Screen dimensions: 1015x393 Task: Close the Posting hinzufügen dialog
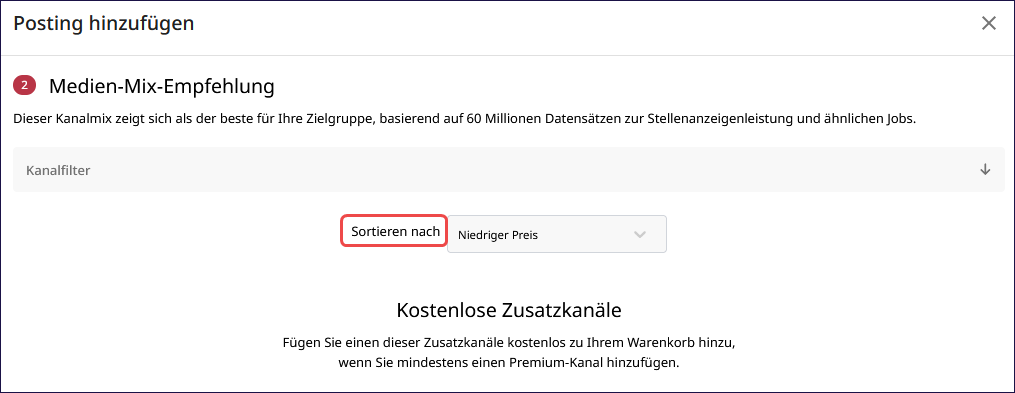[988, 24]
